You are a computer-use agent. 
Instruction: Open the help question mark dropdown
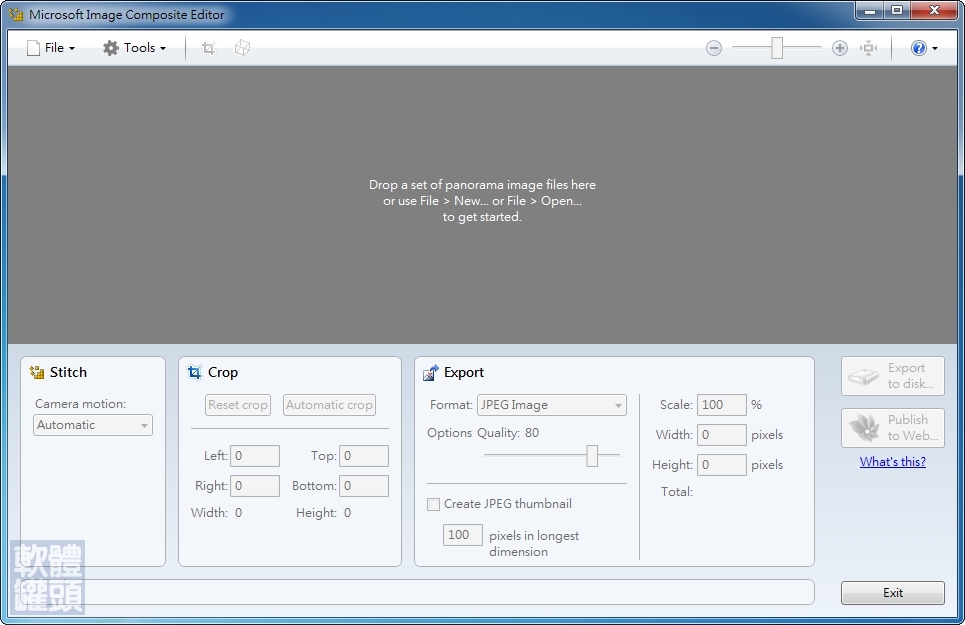coord(924,48)
